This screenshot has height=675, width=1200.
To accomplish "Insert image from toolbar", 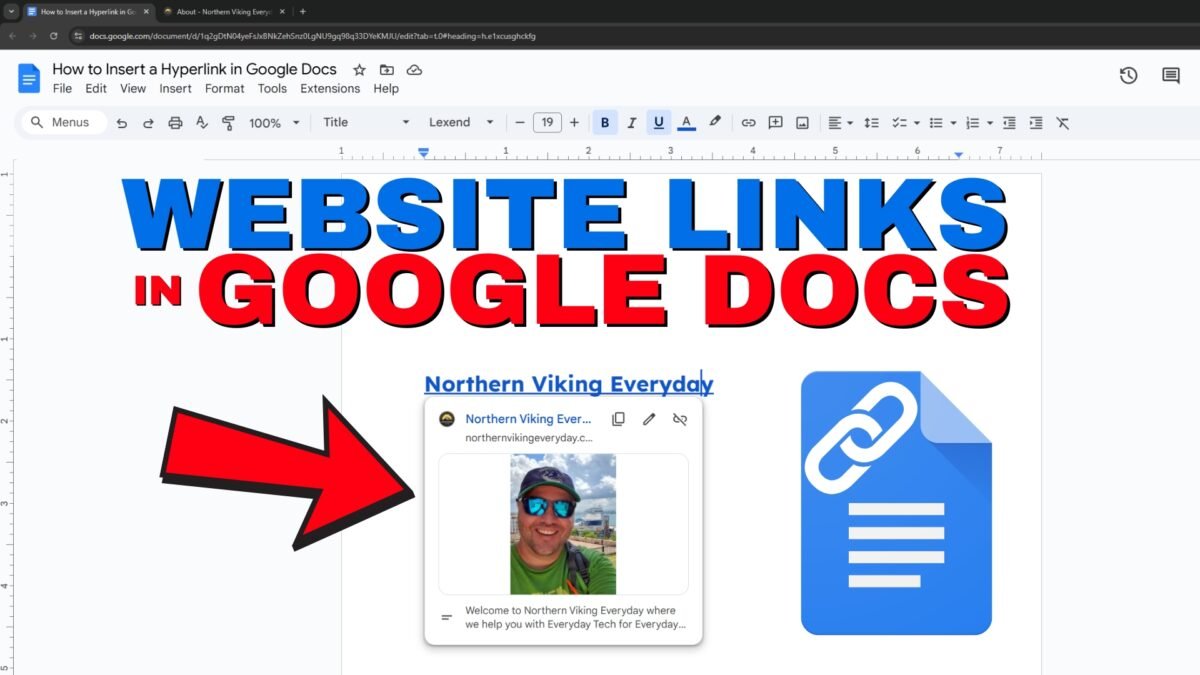I will click(802, 123).
